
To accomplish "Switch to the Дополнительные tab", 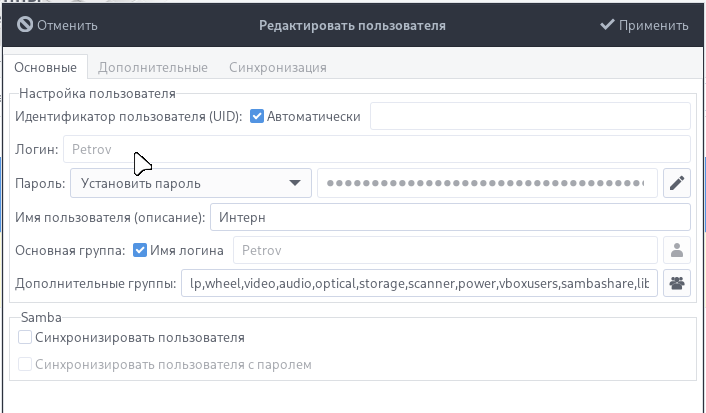I will [x=152, y=67].
